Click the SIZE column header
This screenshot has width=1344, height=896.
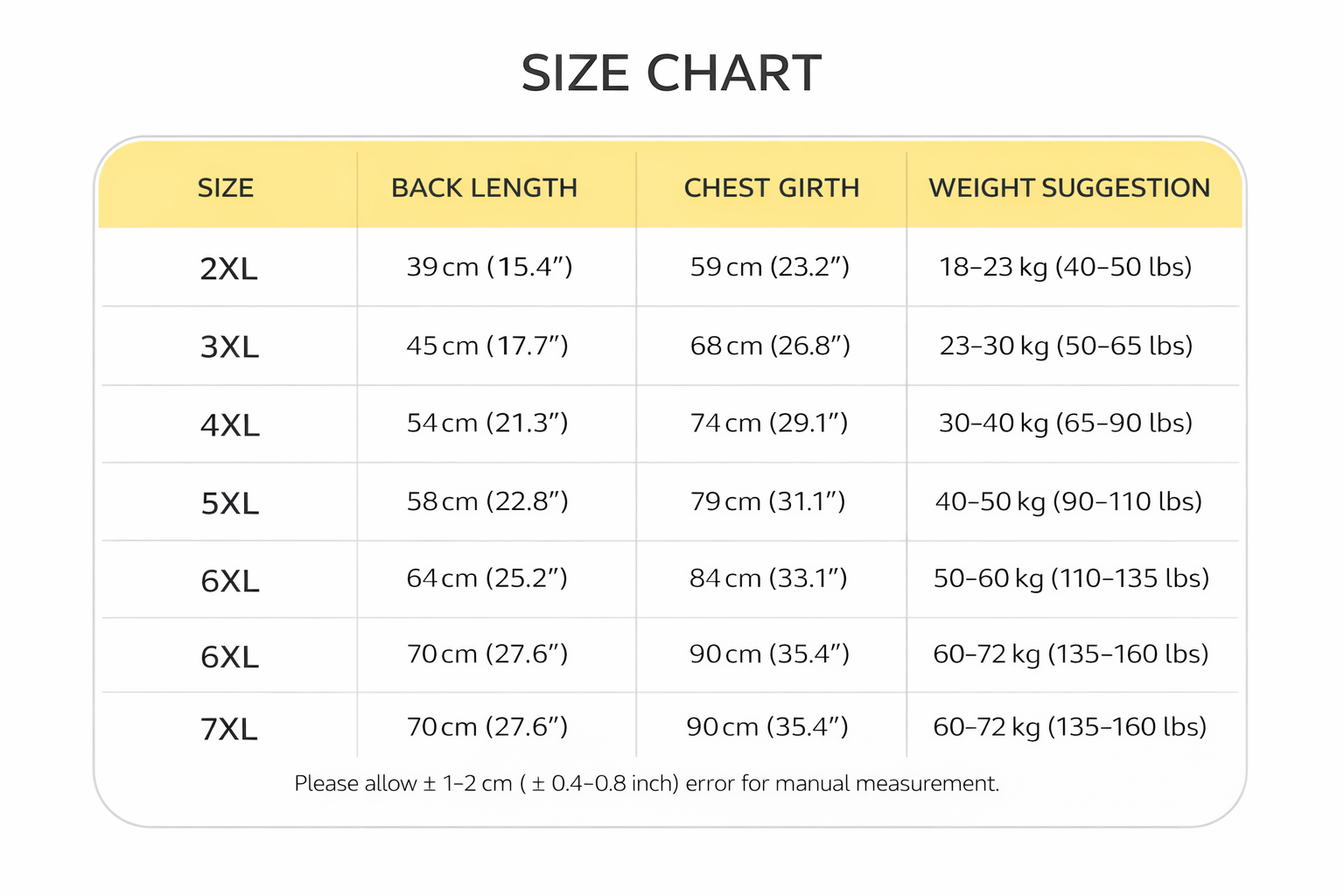pos(226,188)
